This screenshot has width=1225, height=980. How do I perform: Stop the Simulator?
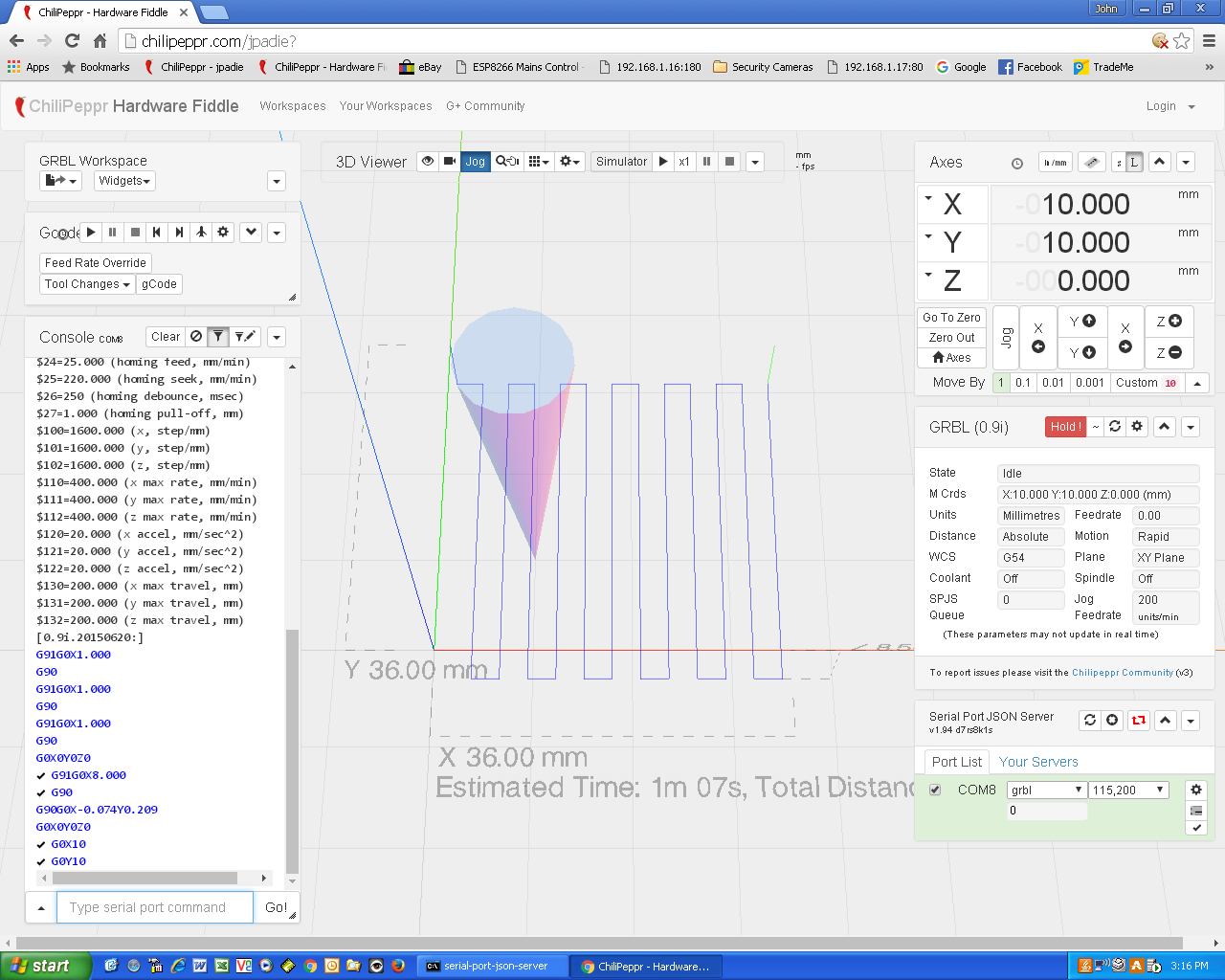coord(729,161)
